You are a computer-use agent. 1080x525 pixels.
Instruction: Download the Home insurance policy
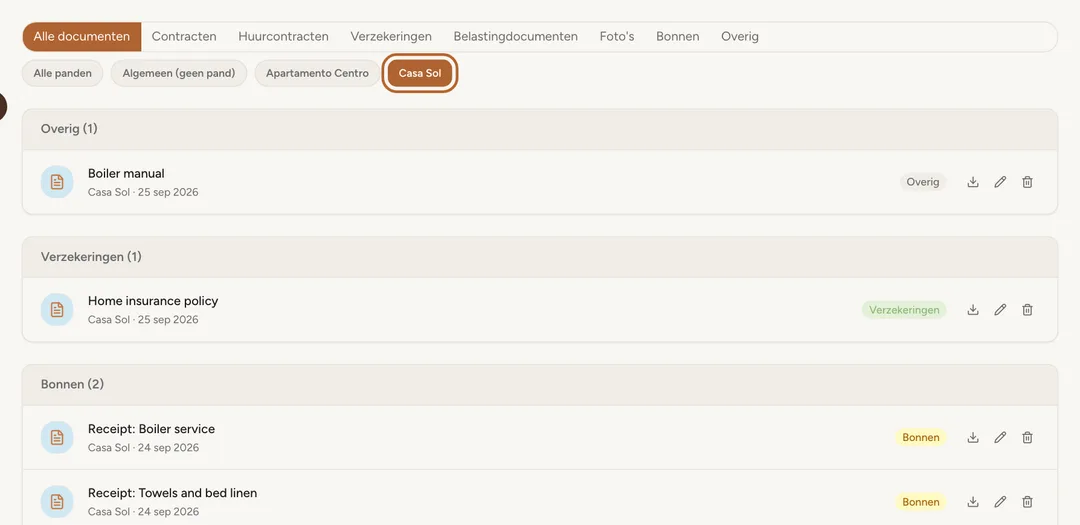[973, 310]
